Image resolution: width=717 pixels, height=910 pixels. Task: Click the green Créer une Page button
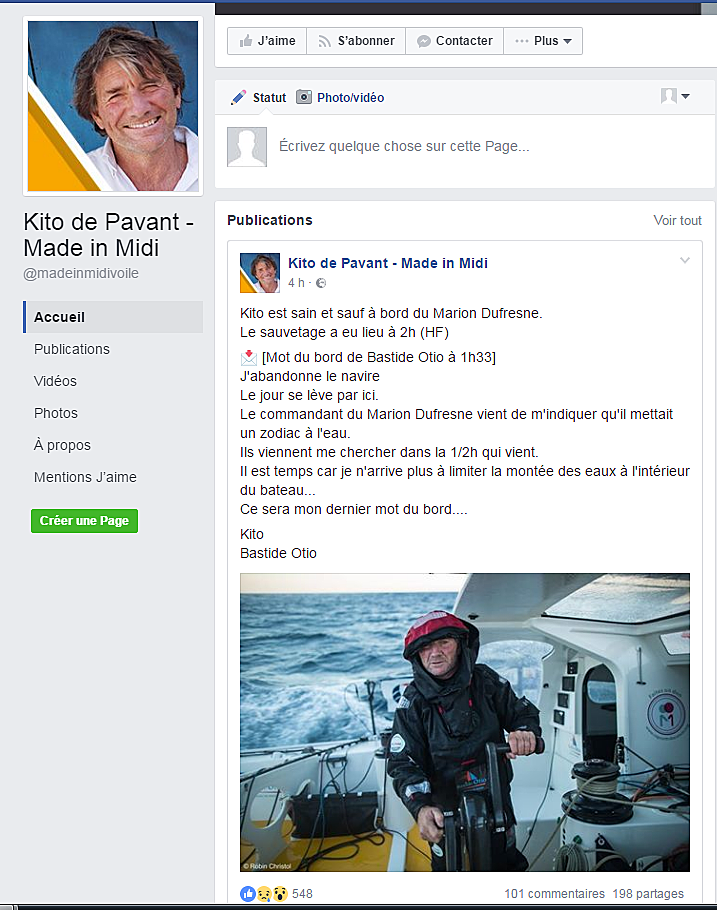pos(84,521)
